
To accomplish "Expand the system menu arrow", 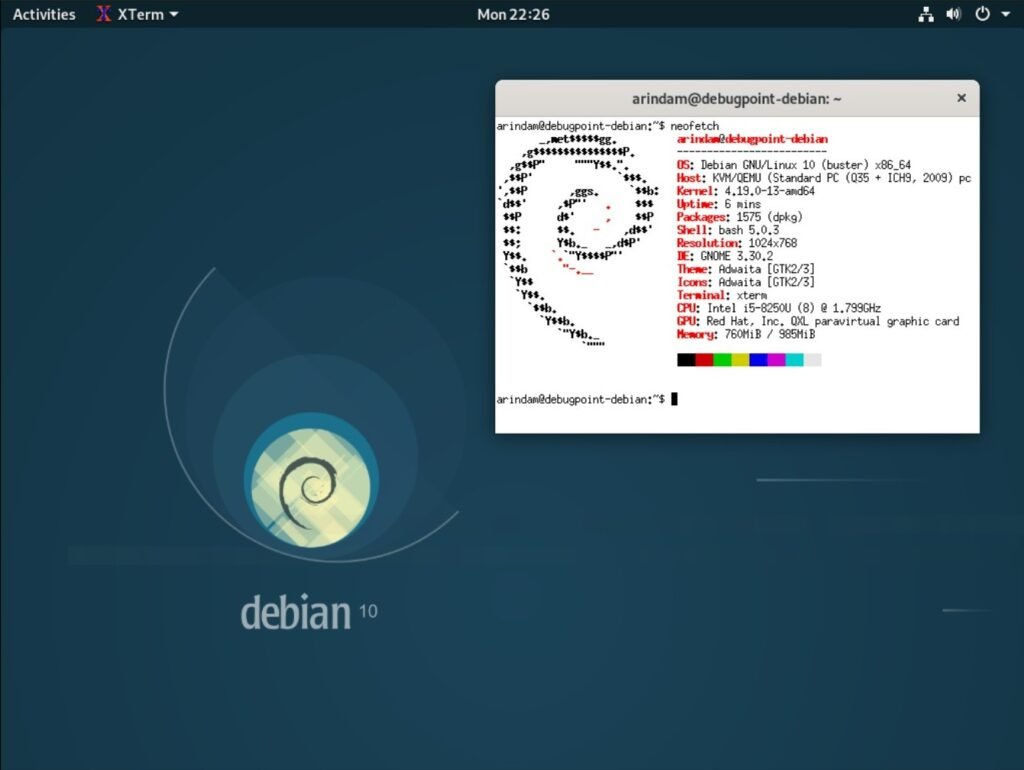I will (1006, 14).
